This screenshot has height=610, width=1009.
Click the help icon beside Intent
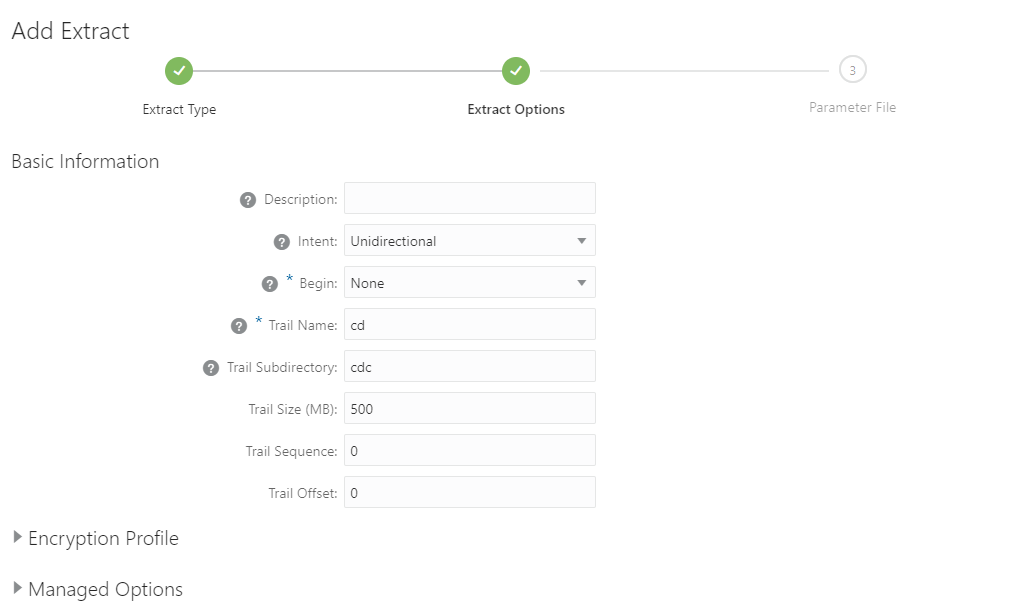(x=282, y=242)
